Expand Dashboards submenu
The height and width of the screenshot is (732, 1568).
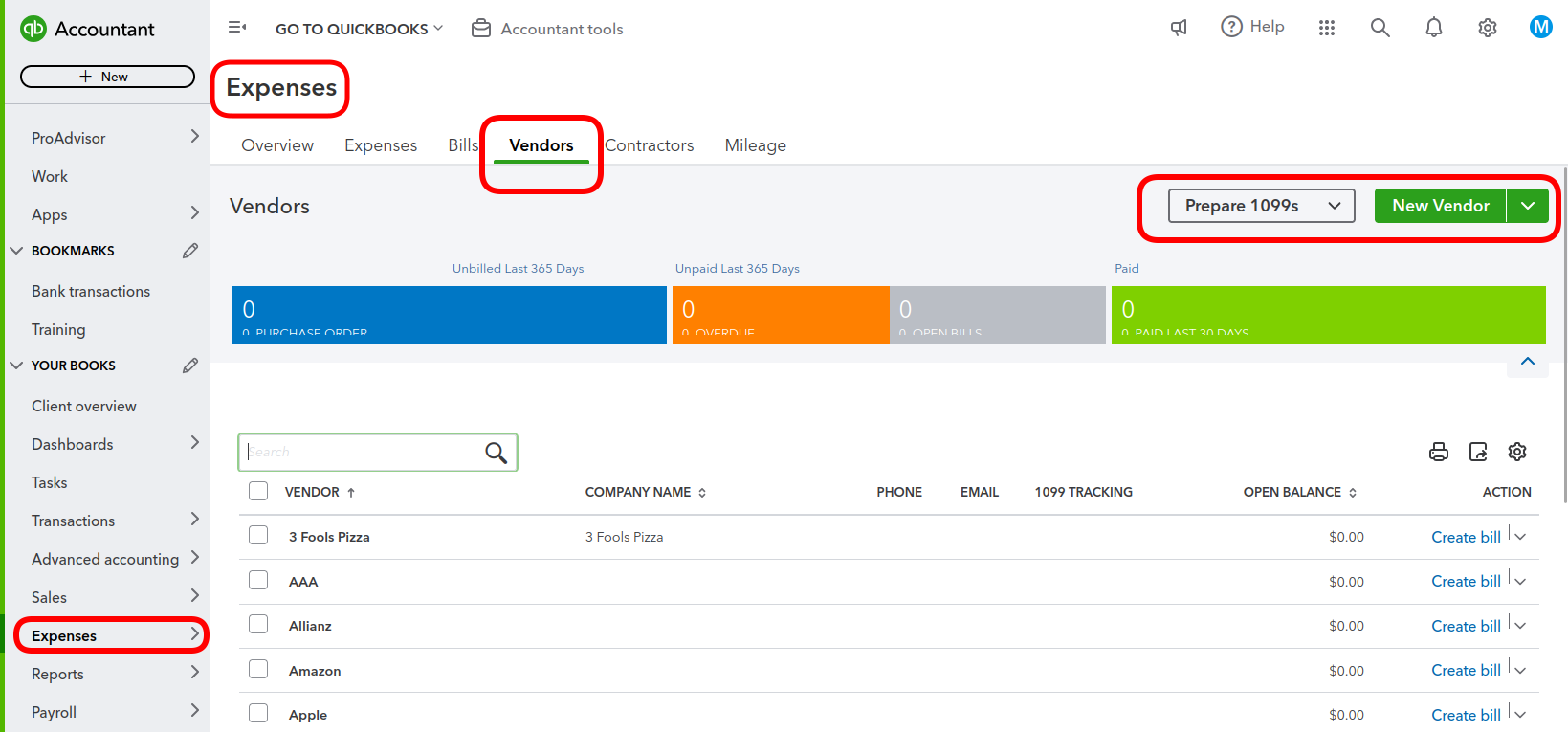[x=194, y=443]
